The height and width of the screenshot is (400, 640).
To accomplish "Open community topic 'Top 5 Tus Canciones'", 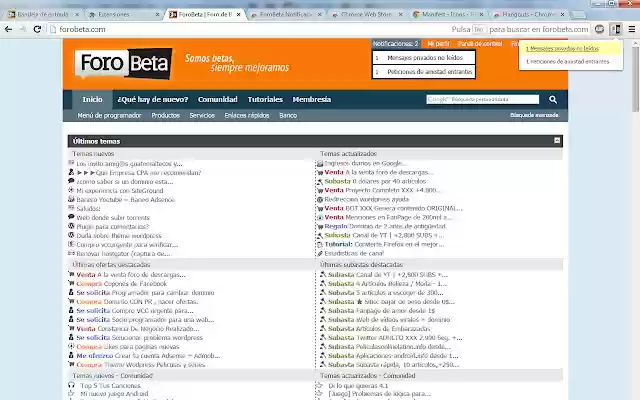I will click(x=110, y=386).
